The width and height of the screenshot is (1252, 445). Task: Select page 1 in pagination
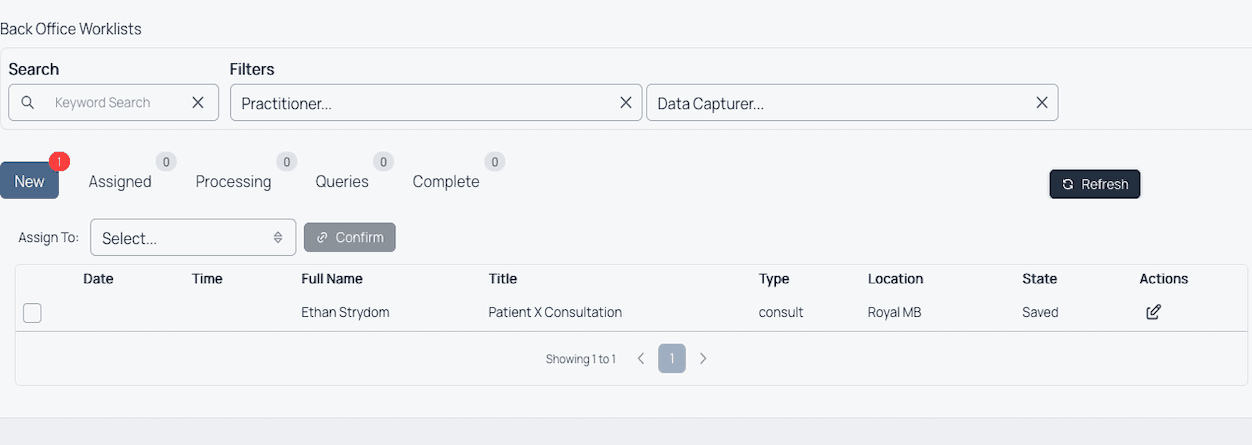click(672, 358)
